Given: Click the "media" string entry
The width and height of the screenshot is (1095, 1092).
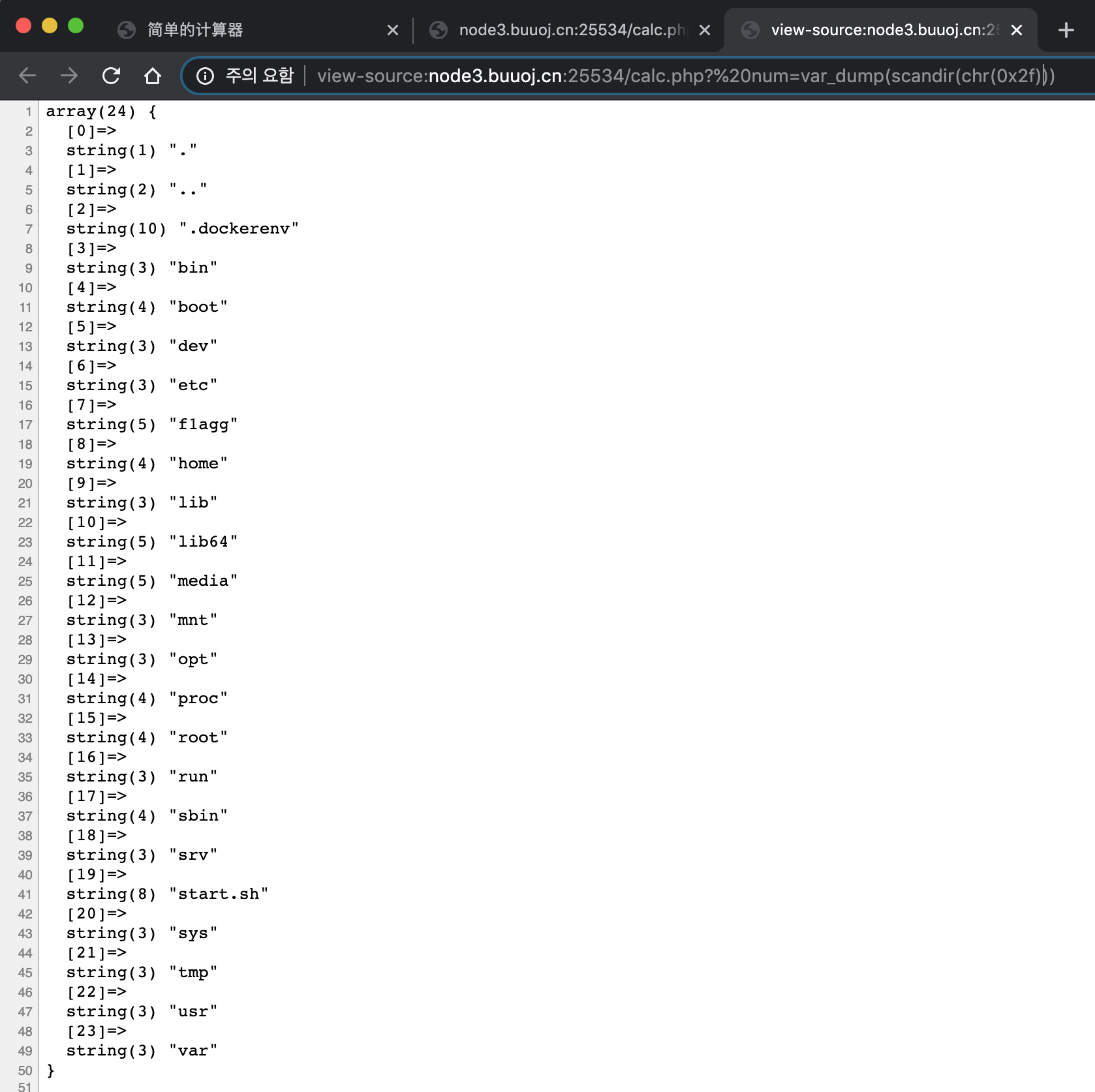Looking at the screenshot, I should (152, 581).
